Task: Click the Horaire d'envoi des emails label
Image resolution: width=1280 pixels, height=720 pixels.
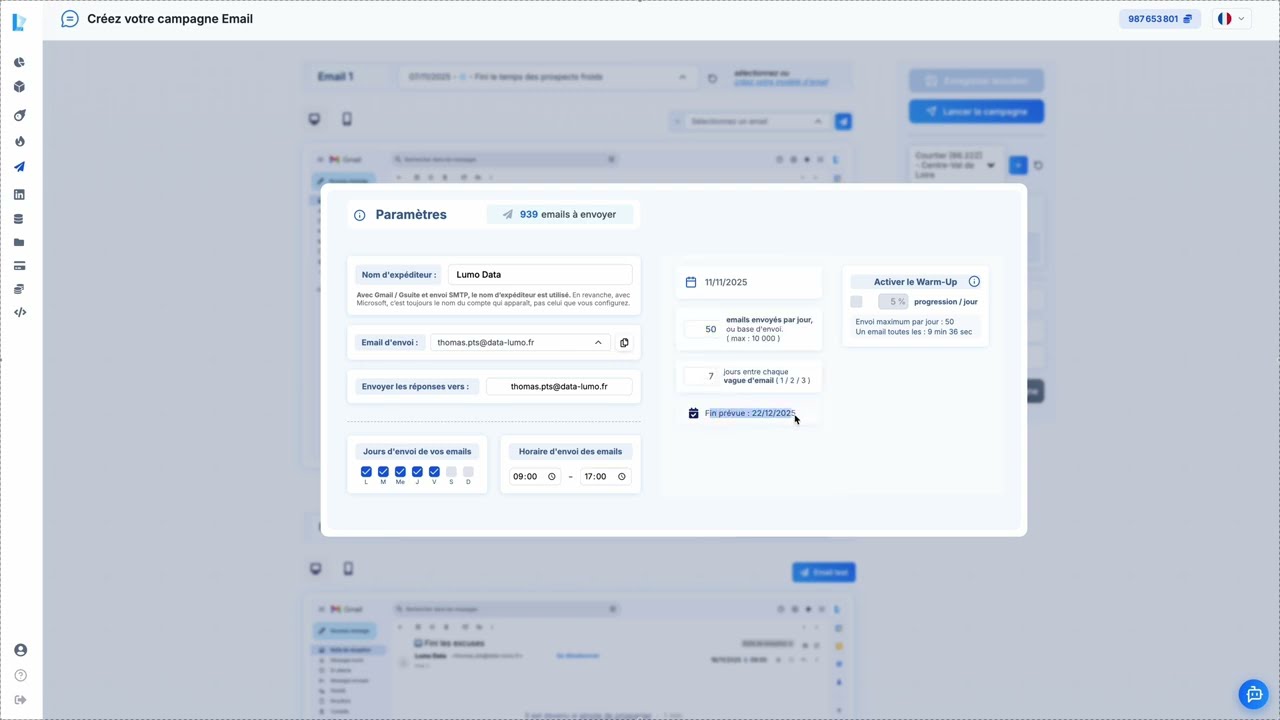Action: pos(570,452)
